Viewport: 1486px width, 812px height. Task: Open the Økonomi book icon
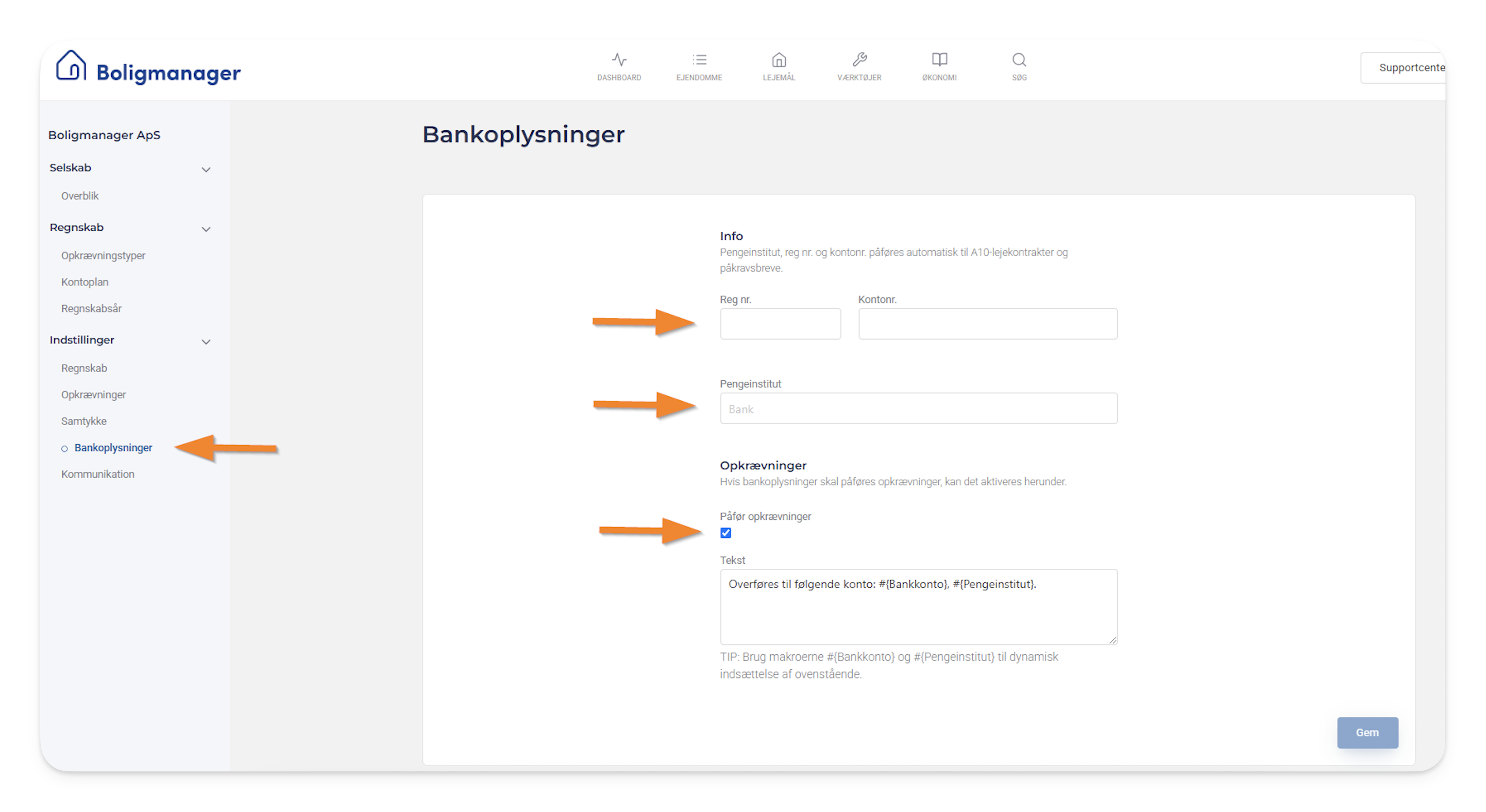pyautogui.click(x=939, y=59)
